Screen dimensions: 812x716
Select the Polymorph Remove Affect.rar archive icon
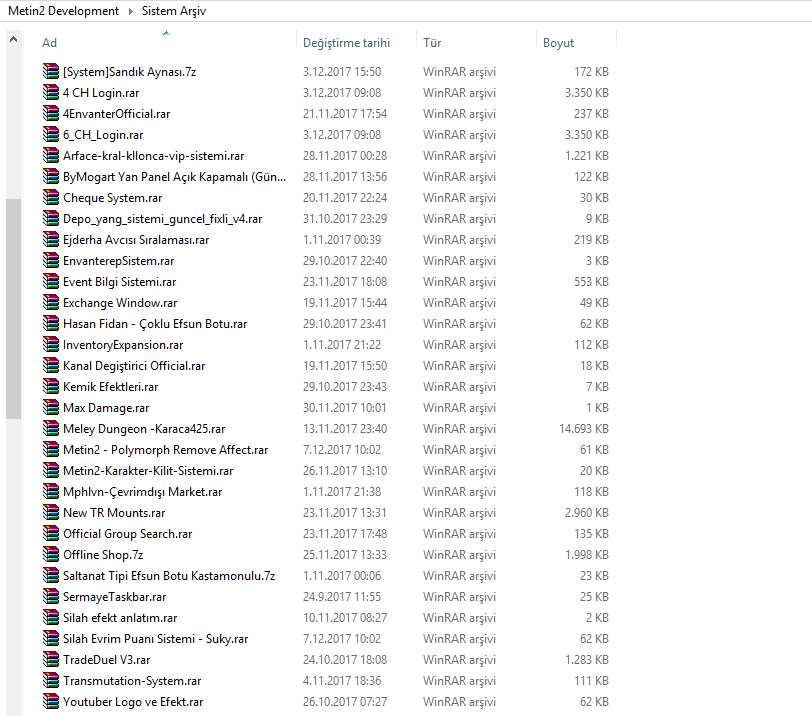[51, 449]
